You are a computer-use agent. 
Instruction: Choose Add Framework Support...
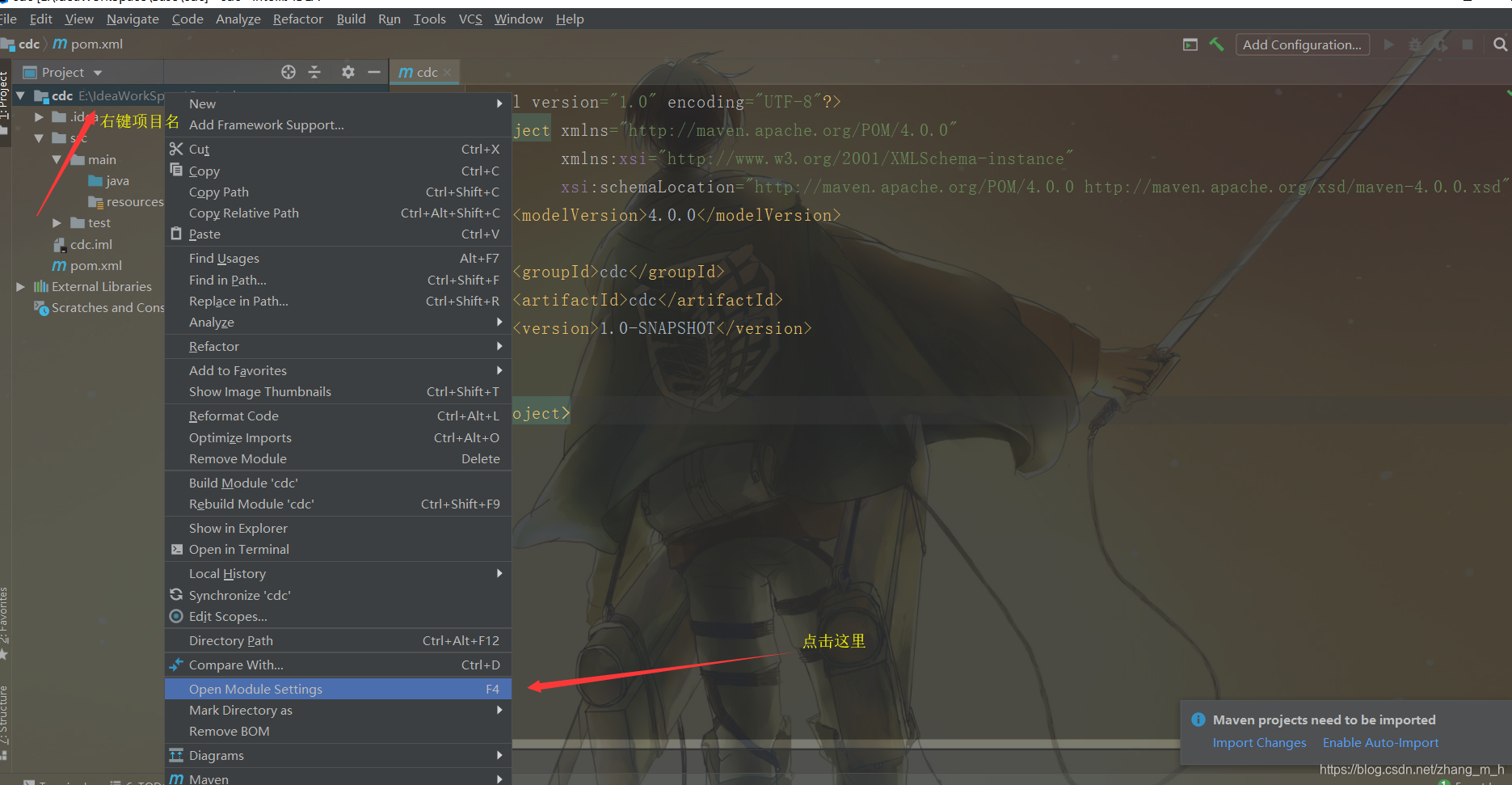(x=338, y=125)
